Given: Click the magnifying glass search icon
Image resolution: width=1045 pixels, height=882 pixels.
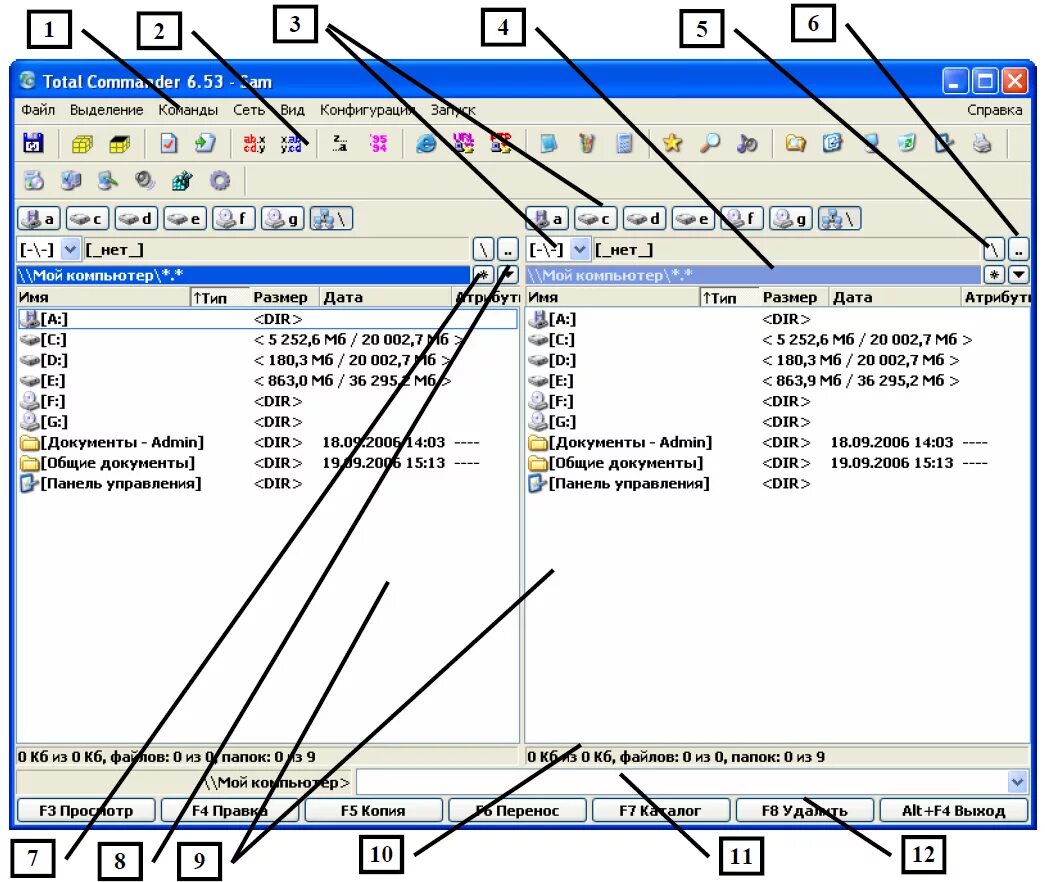Looking at the screenshot, I should coord(710,143).
